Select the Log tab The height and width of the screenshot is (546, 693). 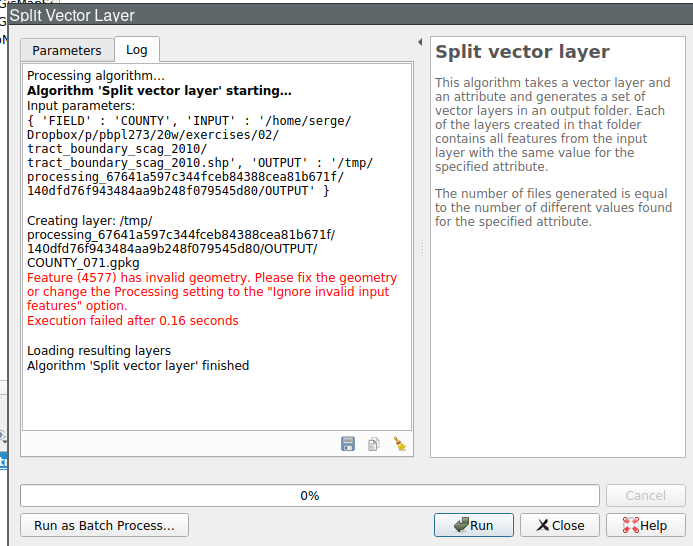[x=136, y=50]
